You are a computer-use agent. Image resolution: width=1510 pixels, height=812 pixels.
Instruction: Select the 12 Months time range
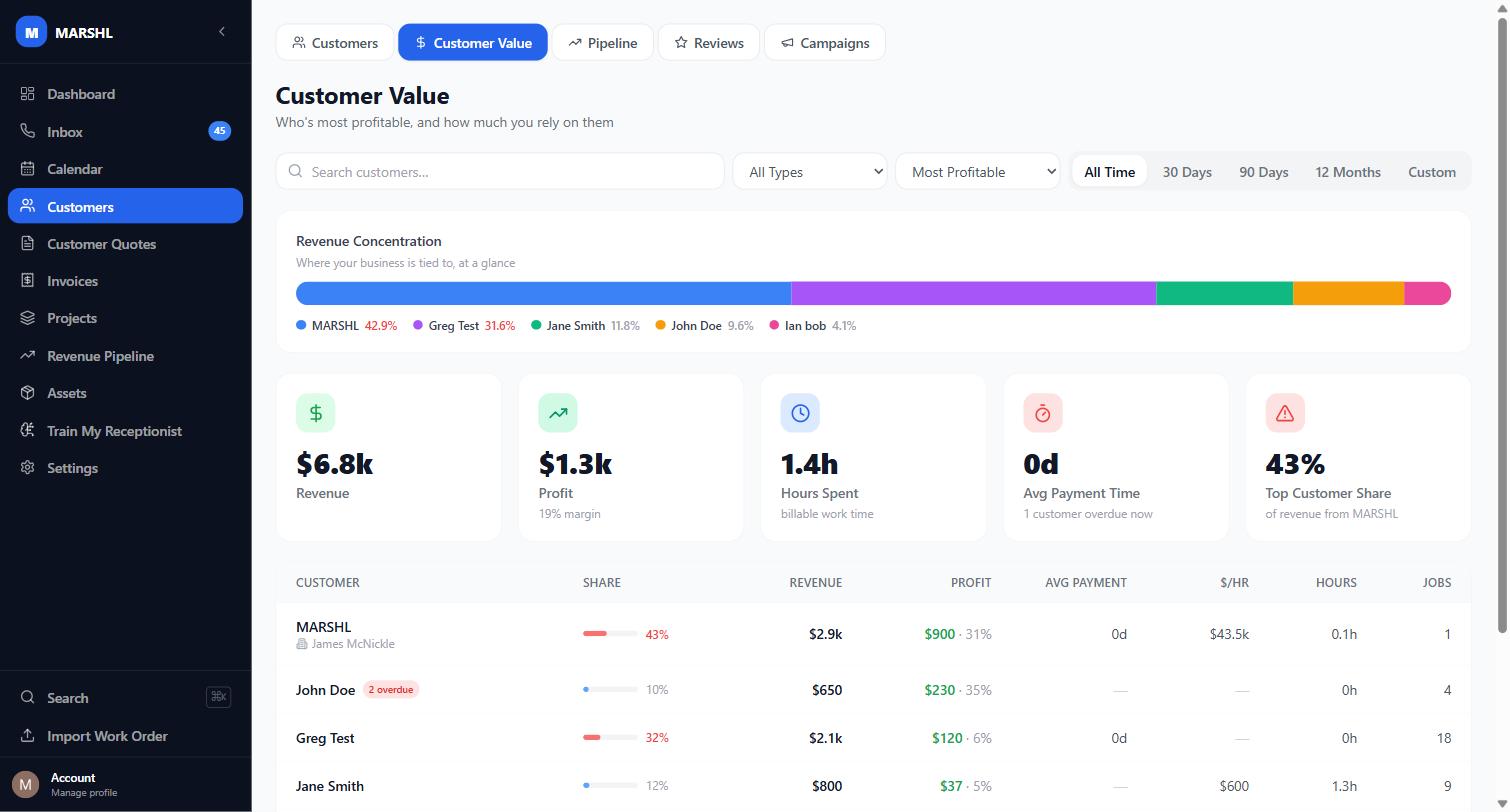(1348, 172)
